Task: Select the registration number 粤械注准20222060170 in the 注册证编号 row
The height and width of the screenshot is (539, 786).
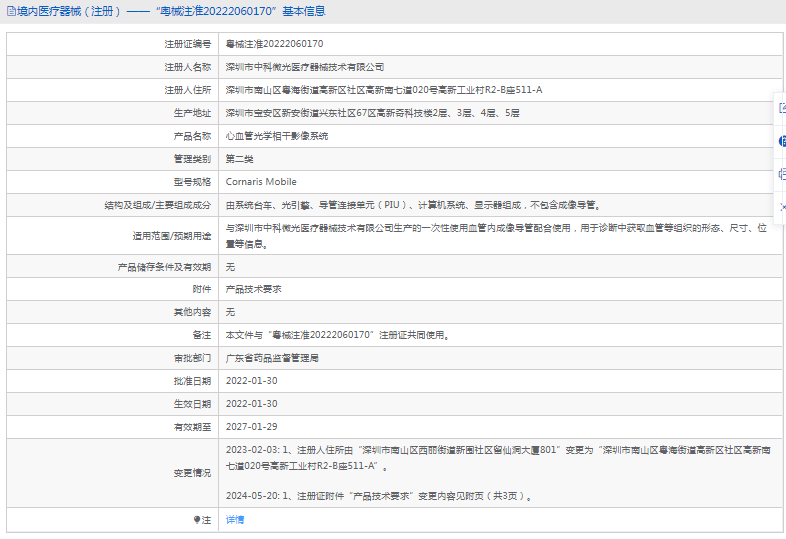Action: pyautogui.click(x=274, y=44)
